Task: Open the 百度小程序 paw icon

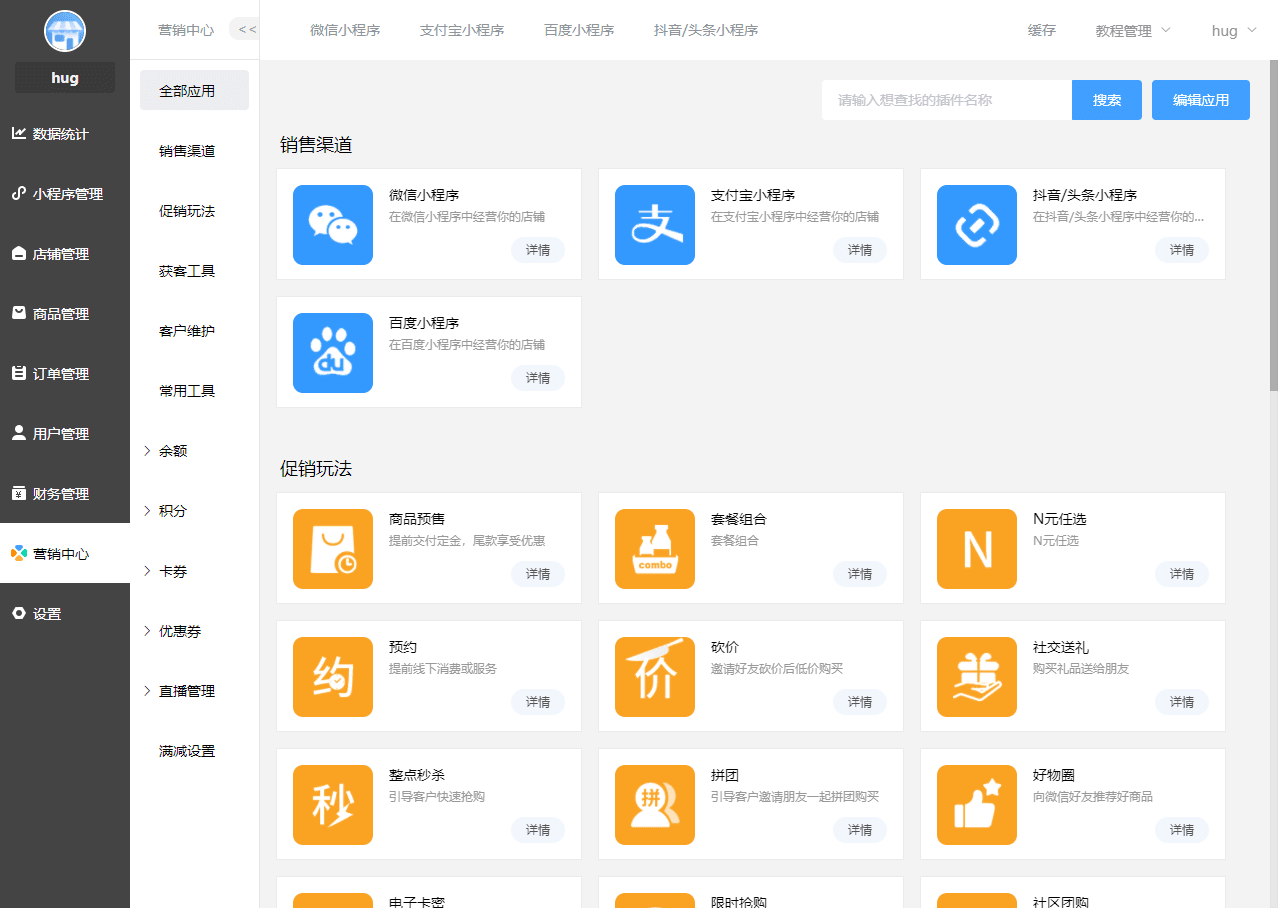Action: point(333,353)
